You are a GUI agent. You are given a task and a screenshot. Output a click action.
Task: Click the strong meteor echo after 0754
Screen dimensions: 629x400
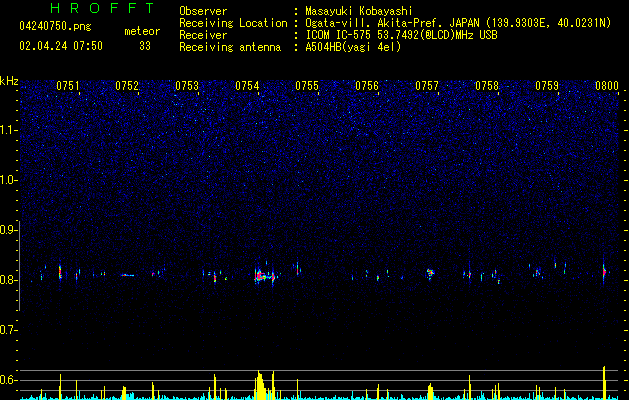(264, 276)
